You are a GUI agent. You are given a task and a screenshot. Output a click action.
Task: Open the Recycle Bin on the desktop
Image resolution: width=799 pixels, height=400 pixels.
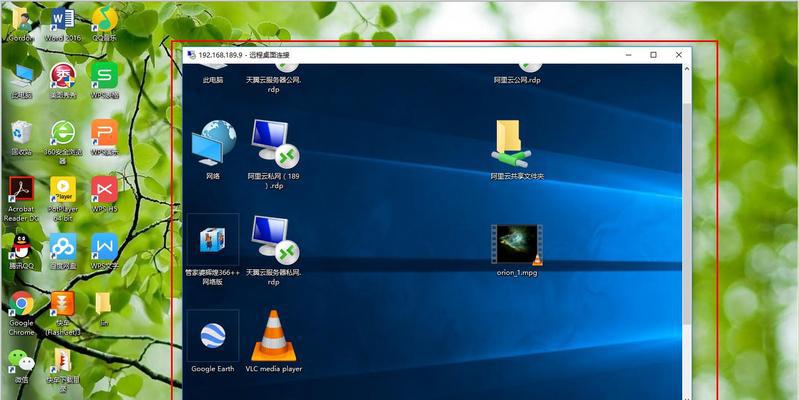[21, 132]
